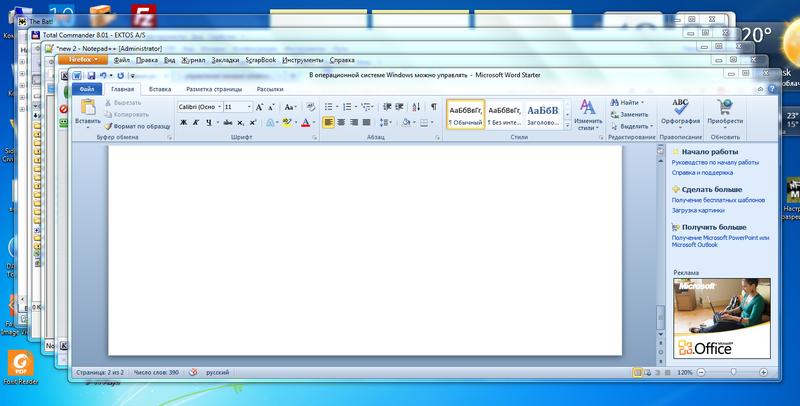The image size is (800, 406).
Task: Click the Word help question mark icon
Action: 771,89
